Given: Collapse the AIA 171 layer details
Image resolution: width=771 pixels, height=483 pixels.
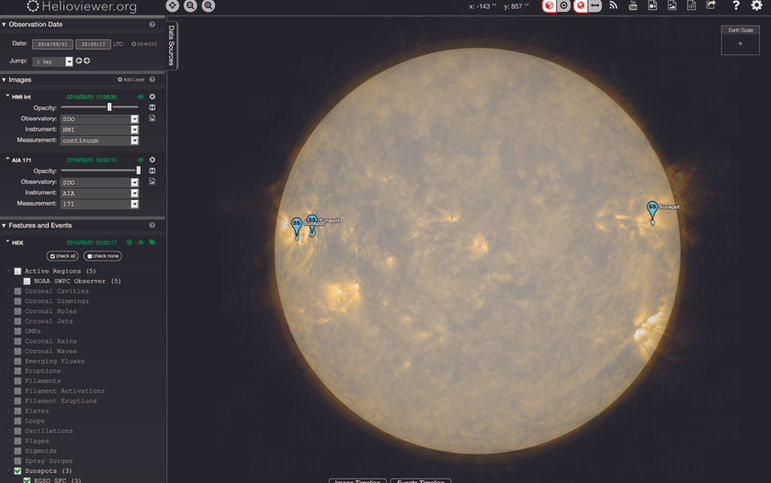Looking at the screenshot, I should (x=7, y=159).
